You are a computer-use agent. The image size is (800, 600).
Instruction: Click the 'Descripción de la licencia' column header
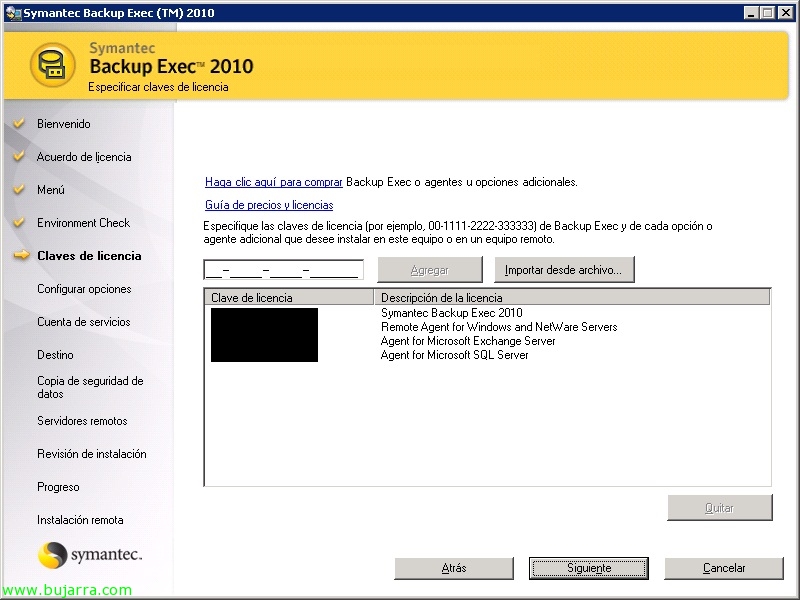572,297
